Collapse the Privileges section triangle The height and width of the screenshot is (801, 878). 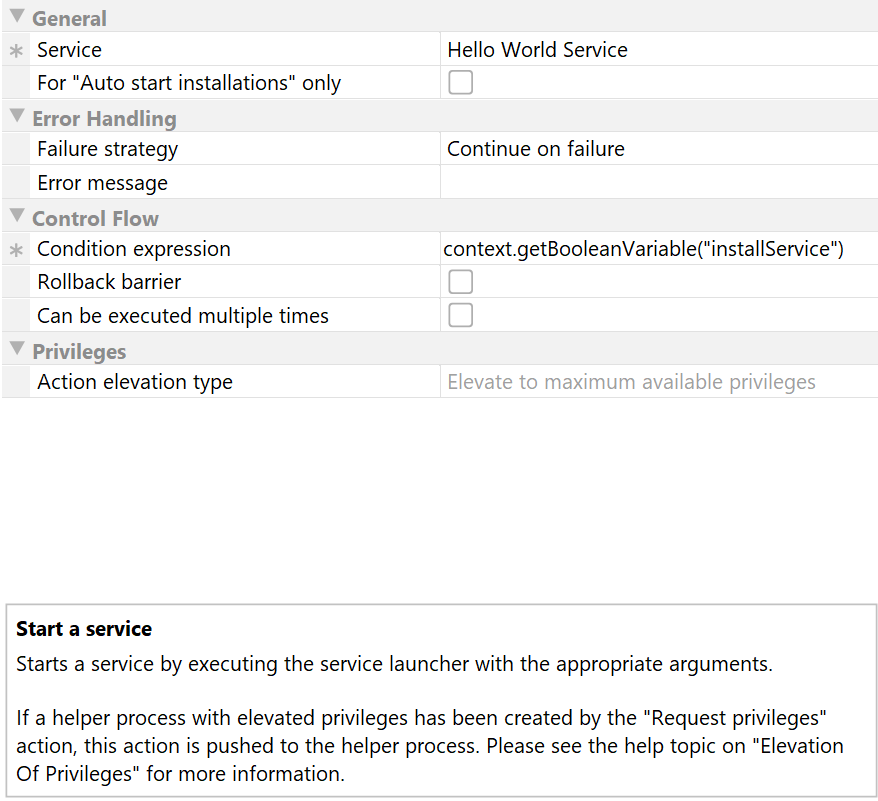pyautogui.click(x=17, y=349)
